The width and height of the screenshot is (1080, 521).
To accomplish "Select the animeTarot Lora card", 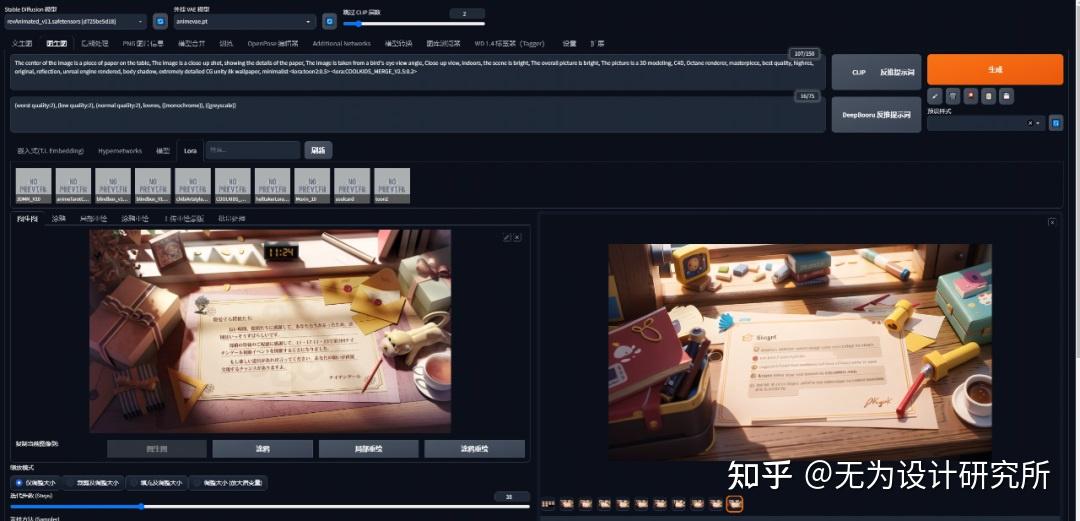I will 73,186.
